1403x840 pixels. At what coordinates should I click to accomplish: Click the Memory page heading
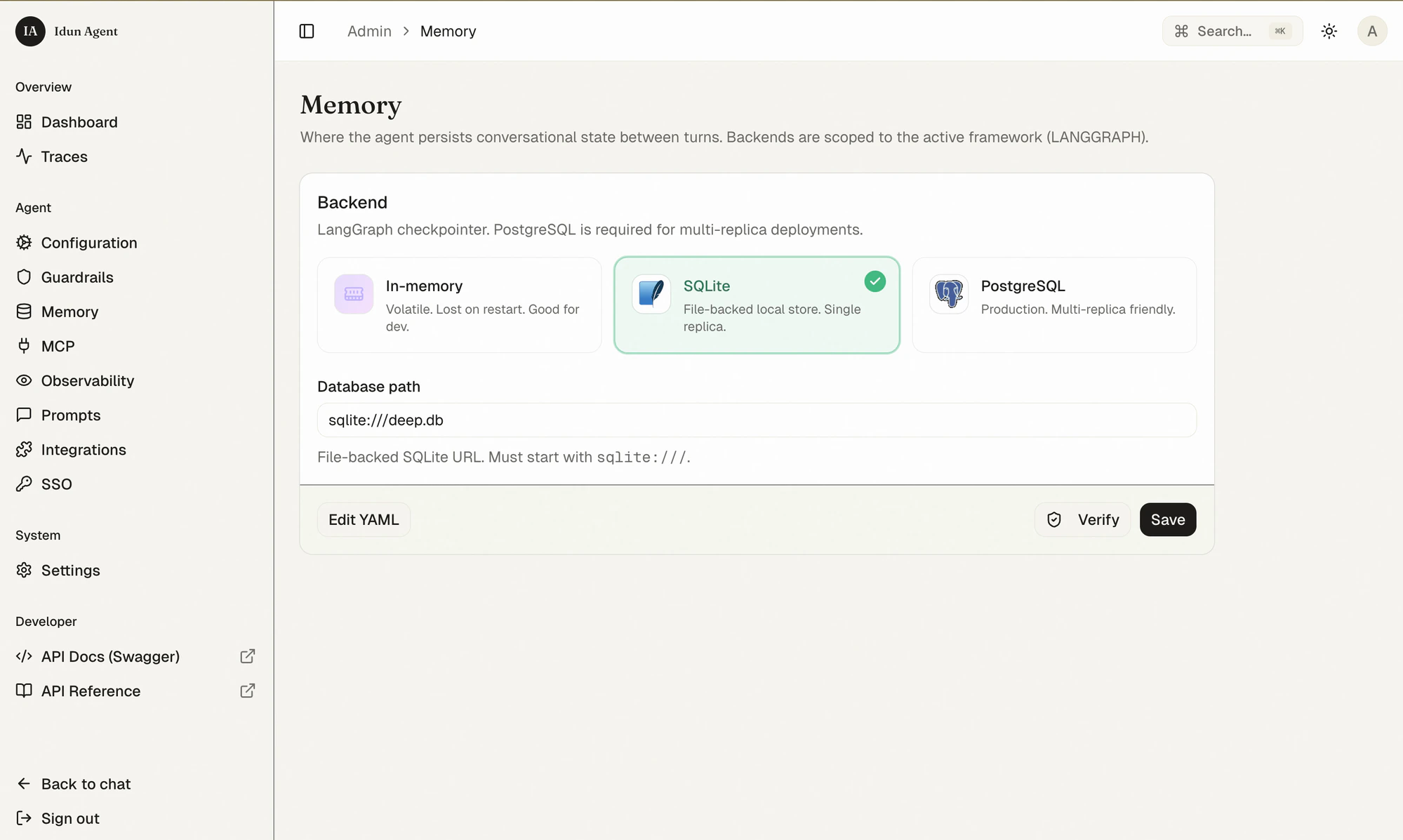coord(351,105)
